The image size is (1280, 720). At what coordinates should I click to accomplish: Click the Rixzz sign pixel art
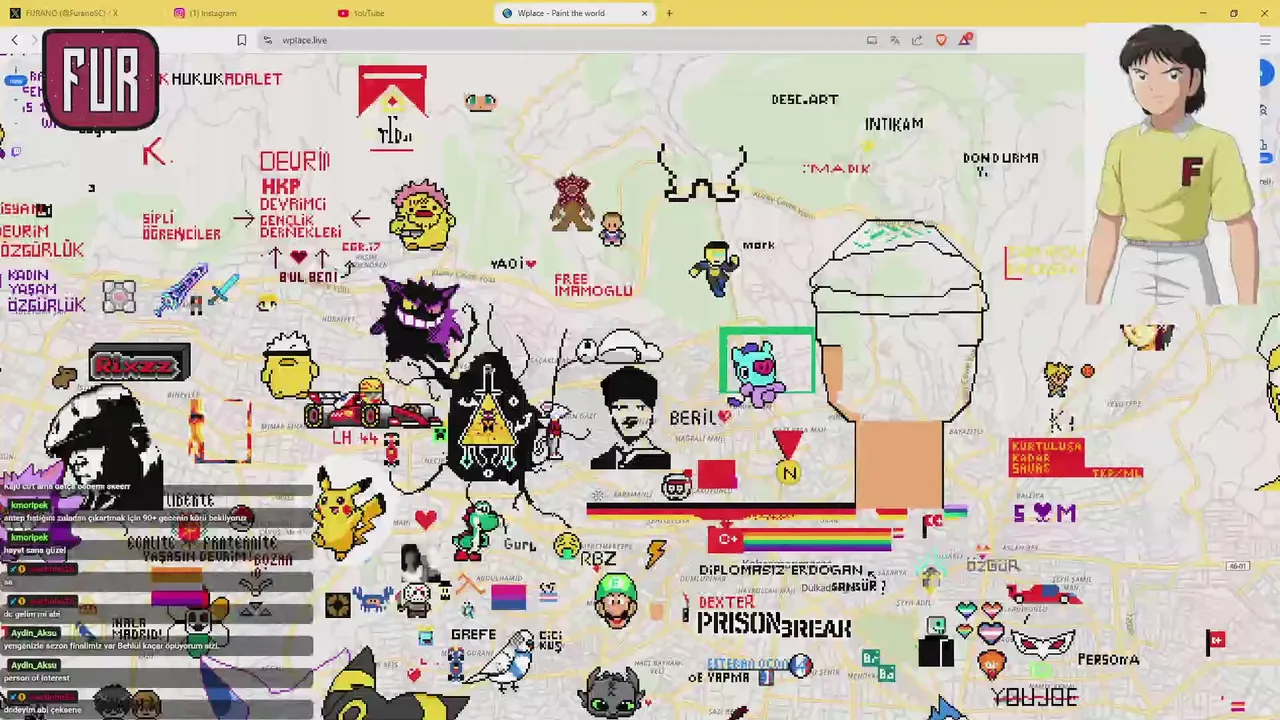point(139,365)
